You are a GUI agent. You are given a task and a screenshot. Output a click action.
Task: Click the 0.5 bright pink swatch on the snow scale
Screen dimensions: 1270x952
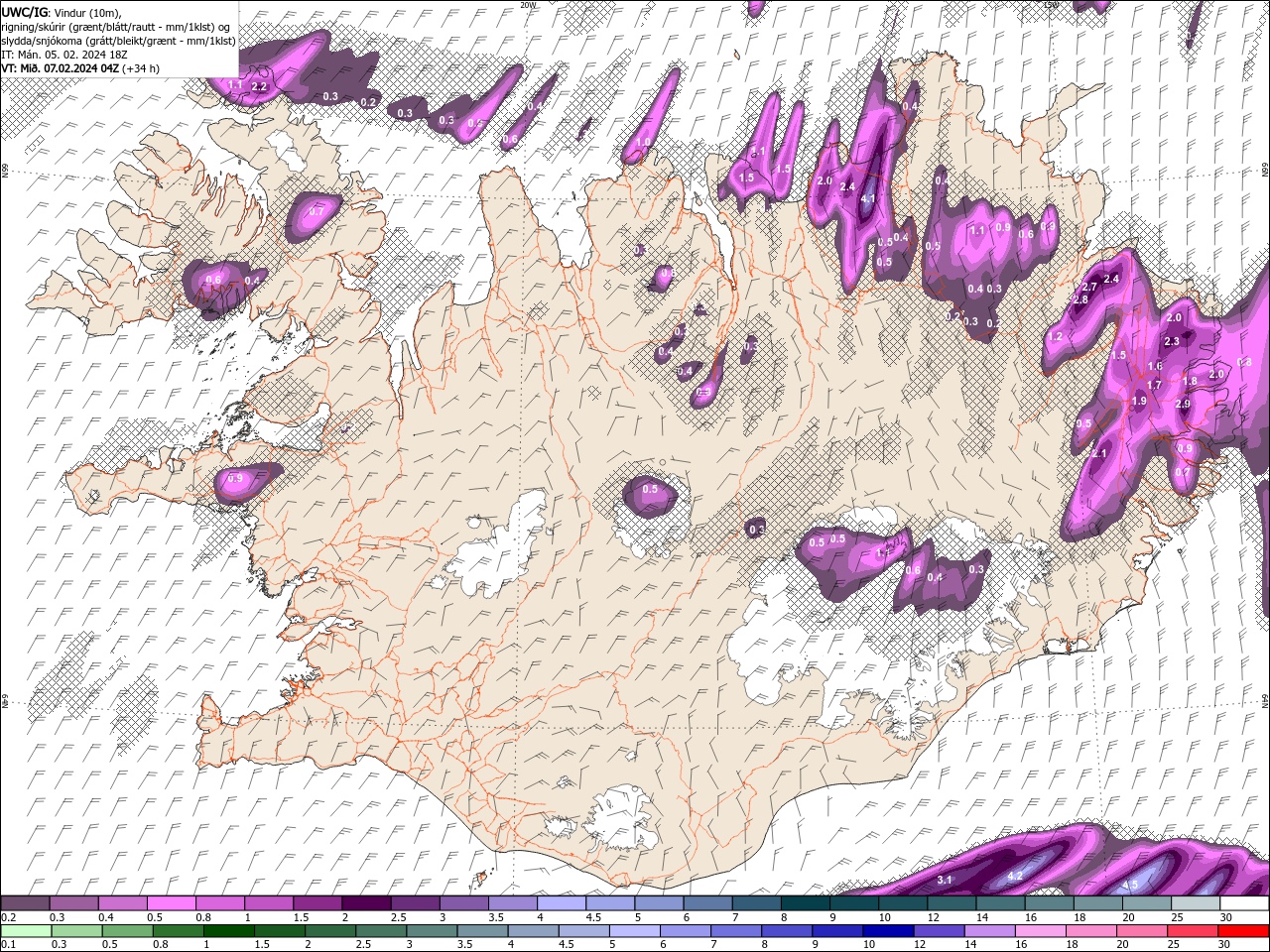[x=171, y=903]
